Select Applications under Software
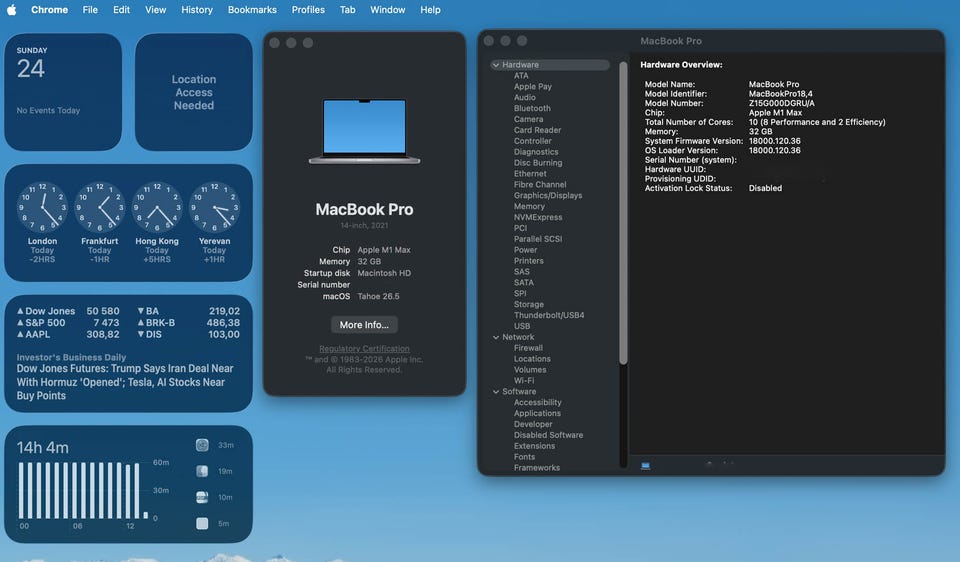 coord(537,414)
